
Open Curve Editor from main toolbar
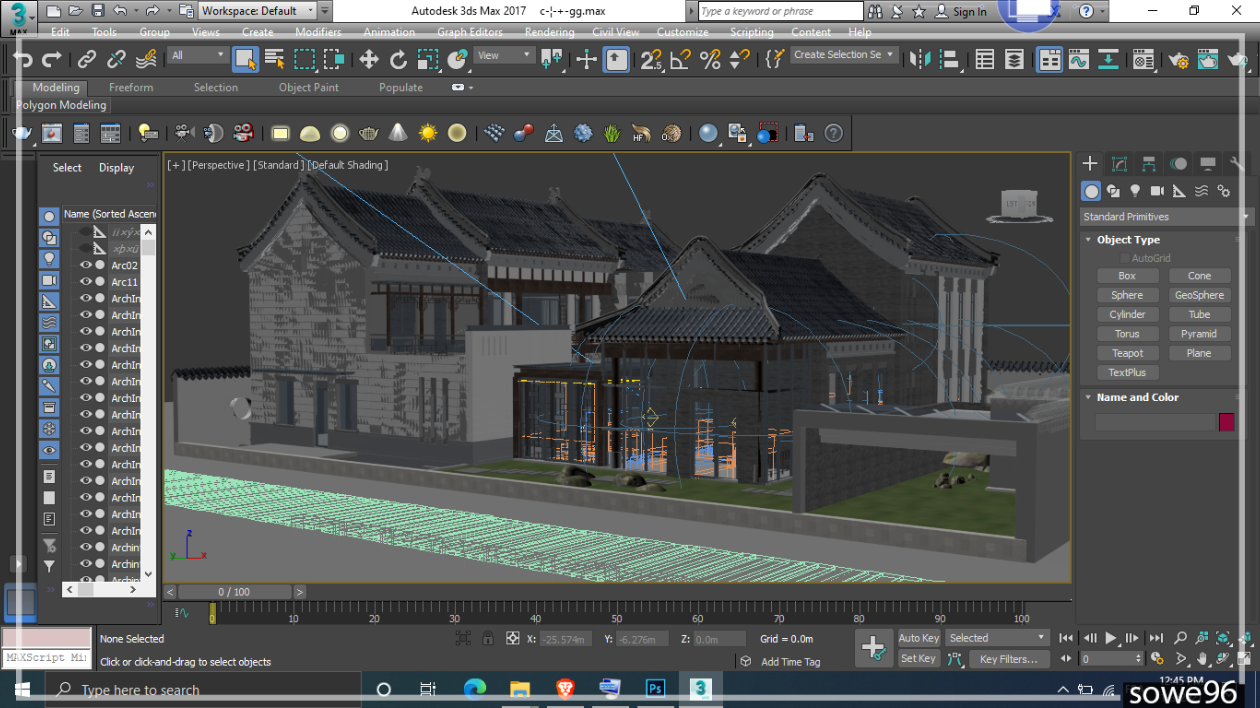click(x=1078, y=60)
